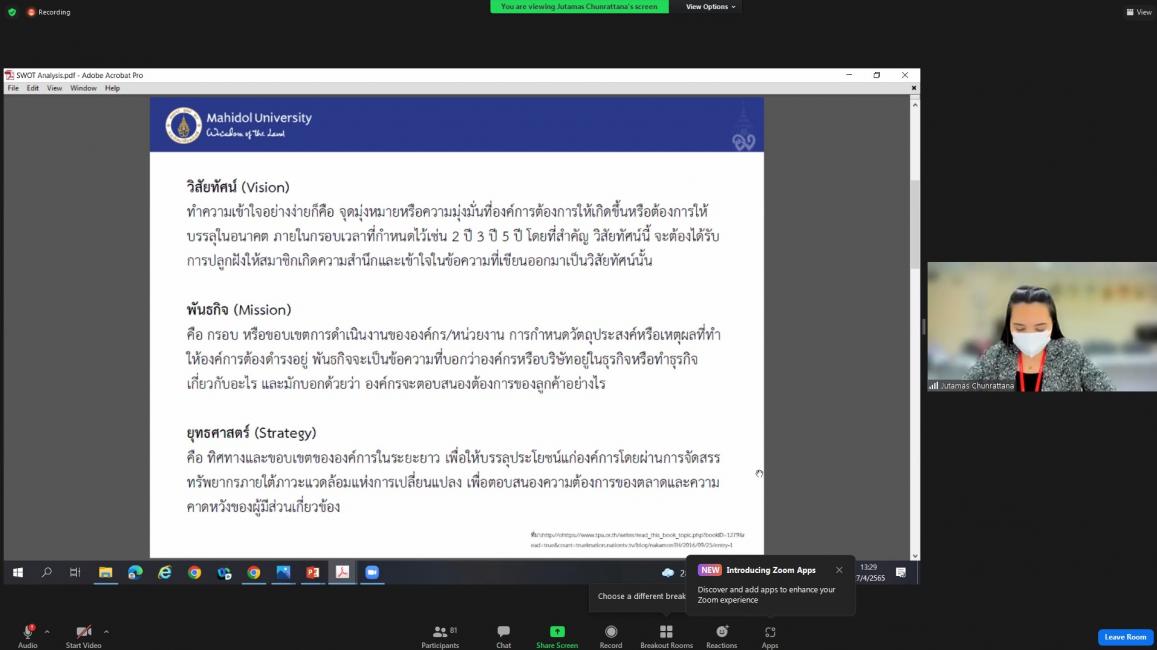Open the Chat panel
The width and height of the screenshot is (1157, 650).
(x=503, y=636)
